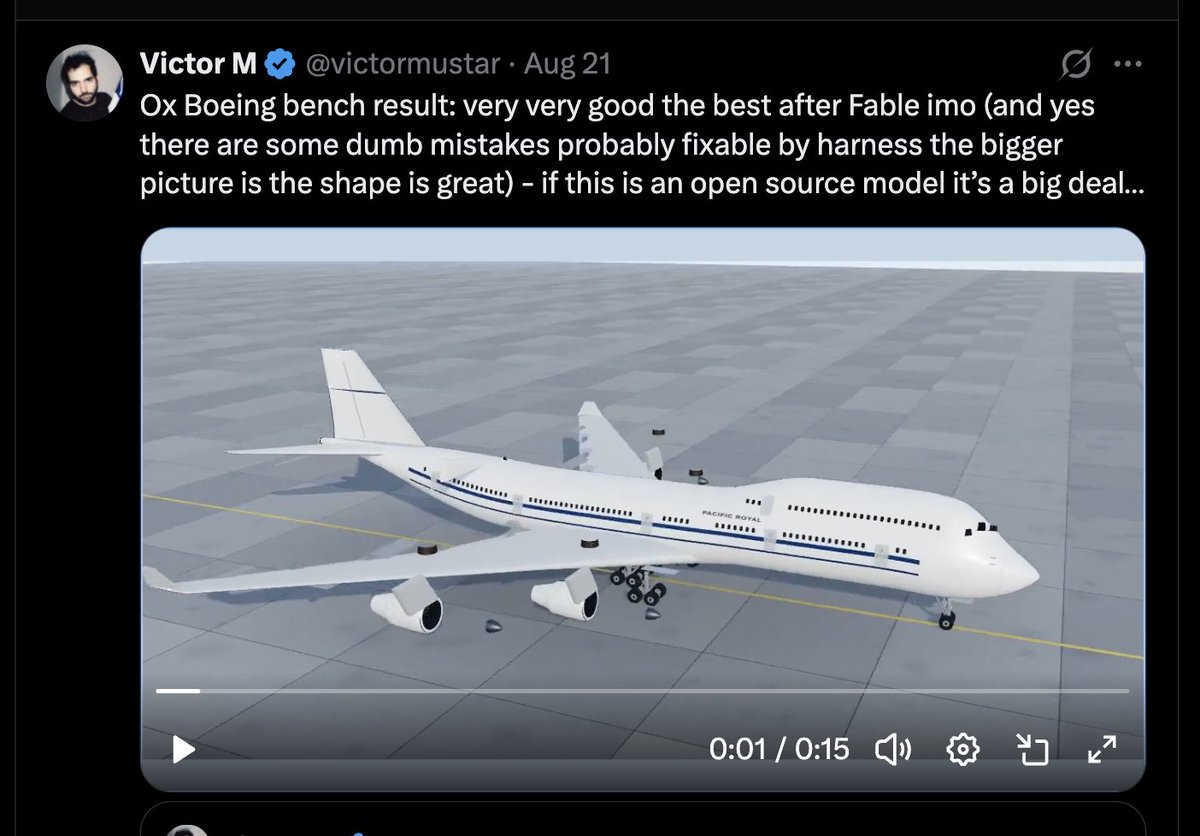This screenshot has width=1200, height=836.
Task: Open the three-dot More menu on tweet
Action: [x=1127, y=64]
